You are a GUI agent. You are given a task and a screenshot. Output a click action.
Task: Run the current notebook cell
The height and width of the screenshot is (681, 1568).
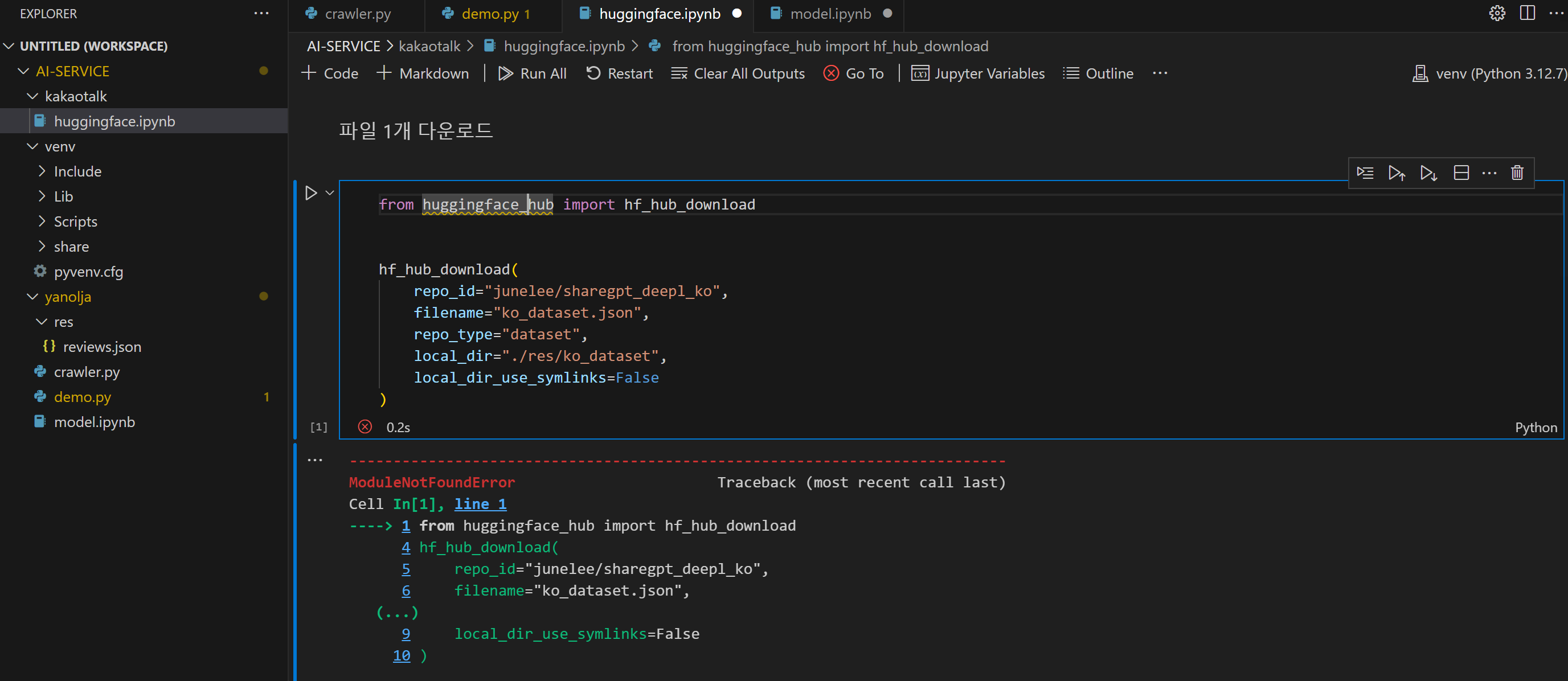point(311,193)
